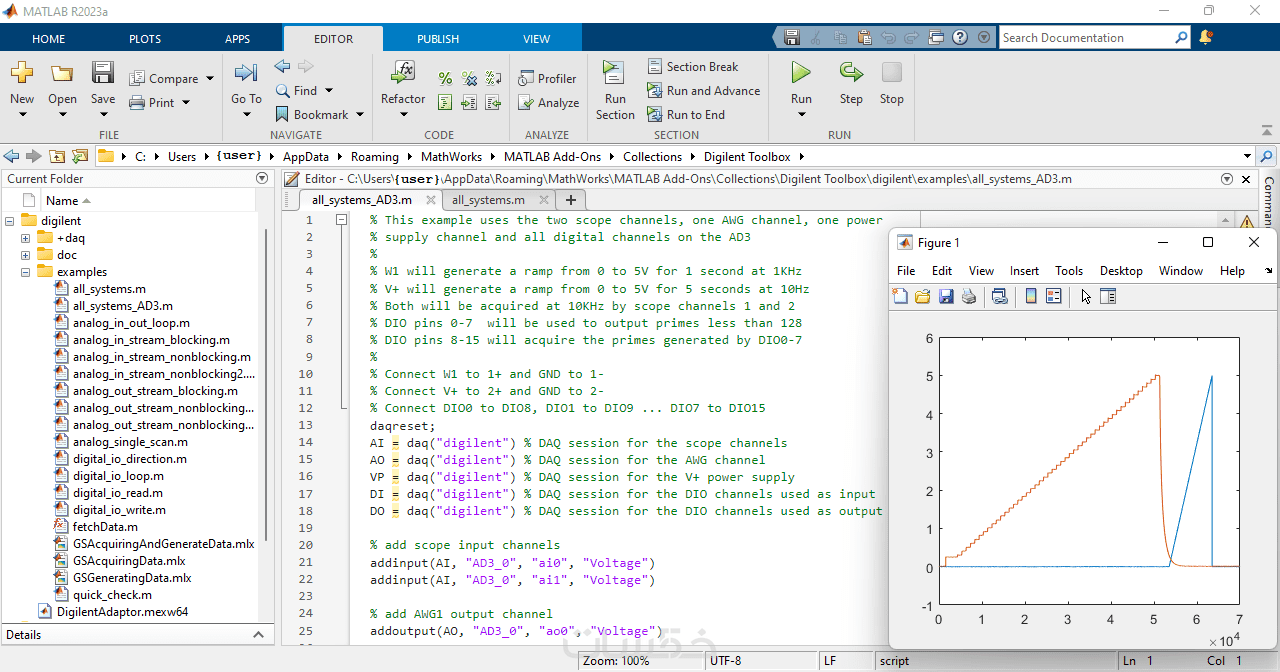Image resolution: width=1280 pixels, height=672 pixels.
Task: Click the Wrap comments icon
Action: tap(493, 78)
